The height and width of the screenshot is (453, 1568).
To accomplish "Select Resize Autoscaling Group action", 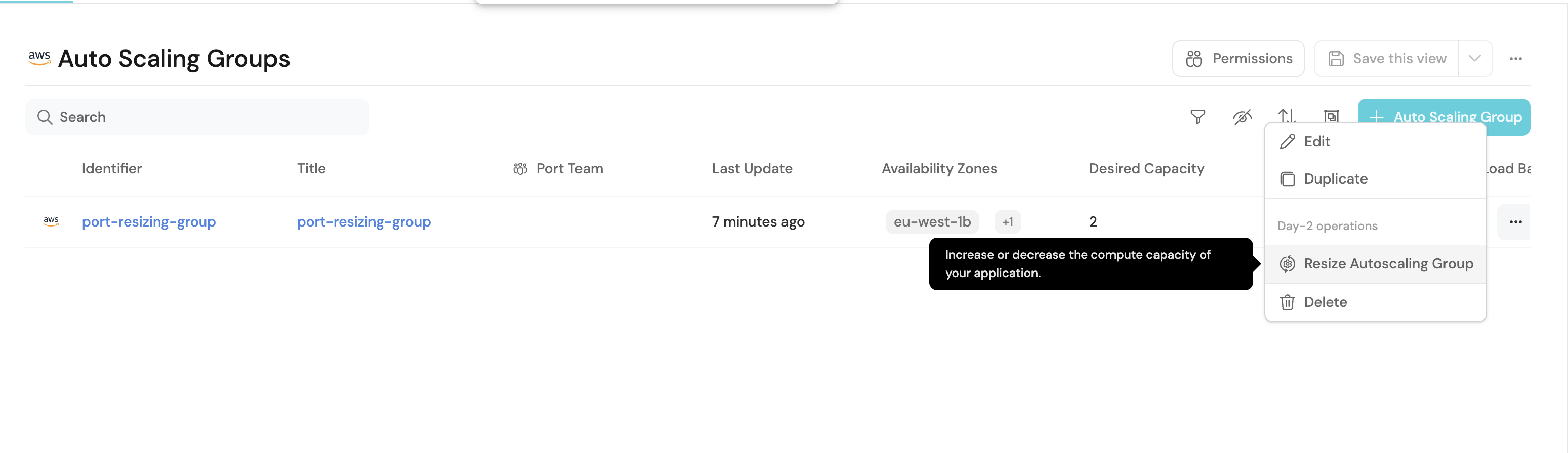I will click(1388, 264).
